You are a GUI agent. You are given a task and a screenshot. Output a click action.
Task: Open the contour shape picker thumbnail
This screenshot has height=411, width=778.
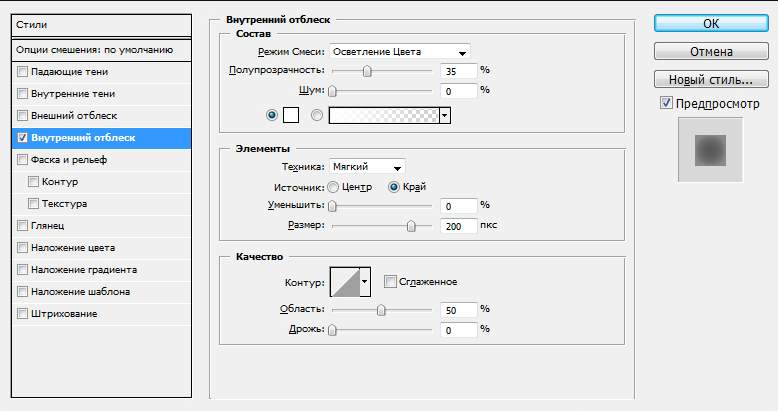pyautogui.click(x=345, y=282)
